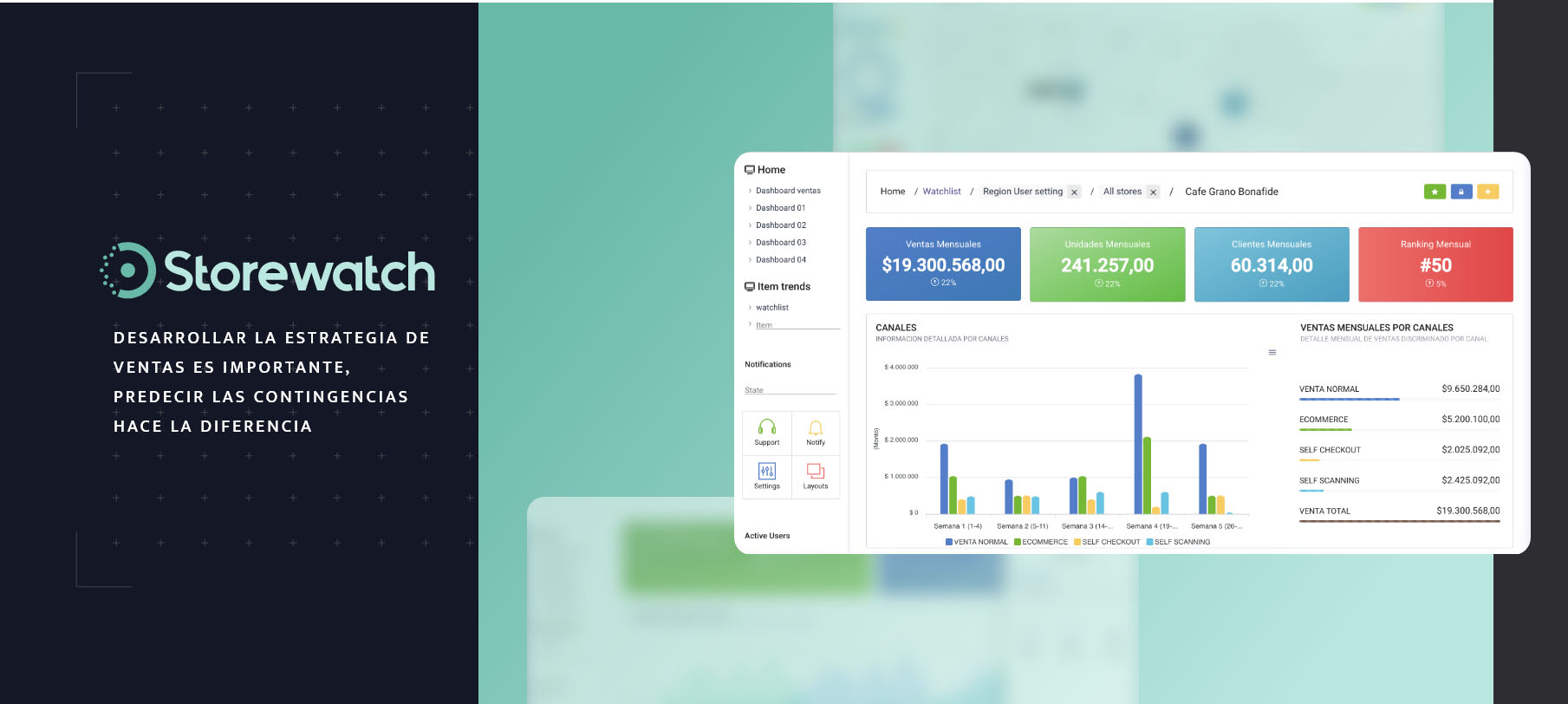Open the Notify bell icon

pos(816,427)
